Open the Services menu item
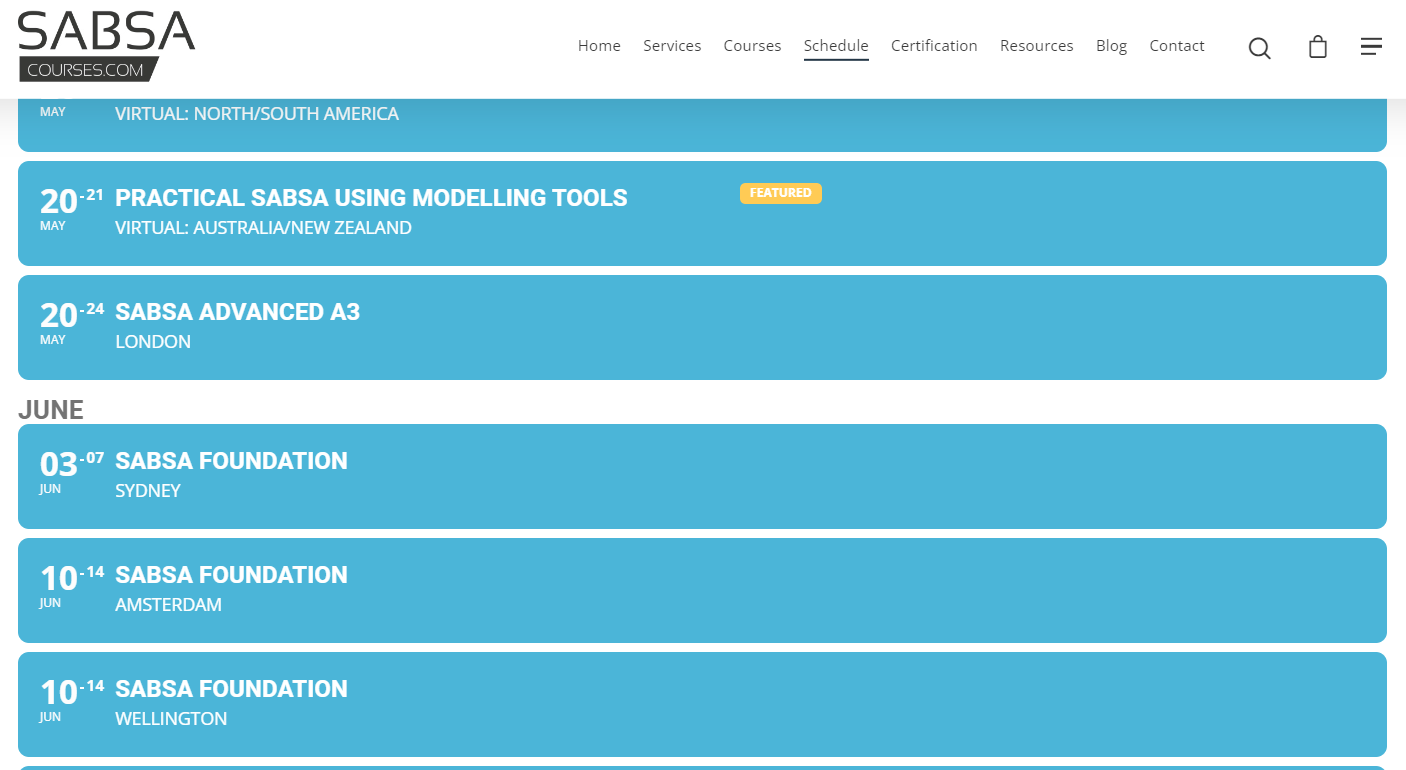1406x770 pixels. pos(672,46)
